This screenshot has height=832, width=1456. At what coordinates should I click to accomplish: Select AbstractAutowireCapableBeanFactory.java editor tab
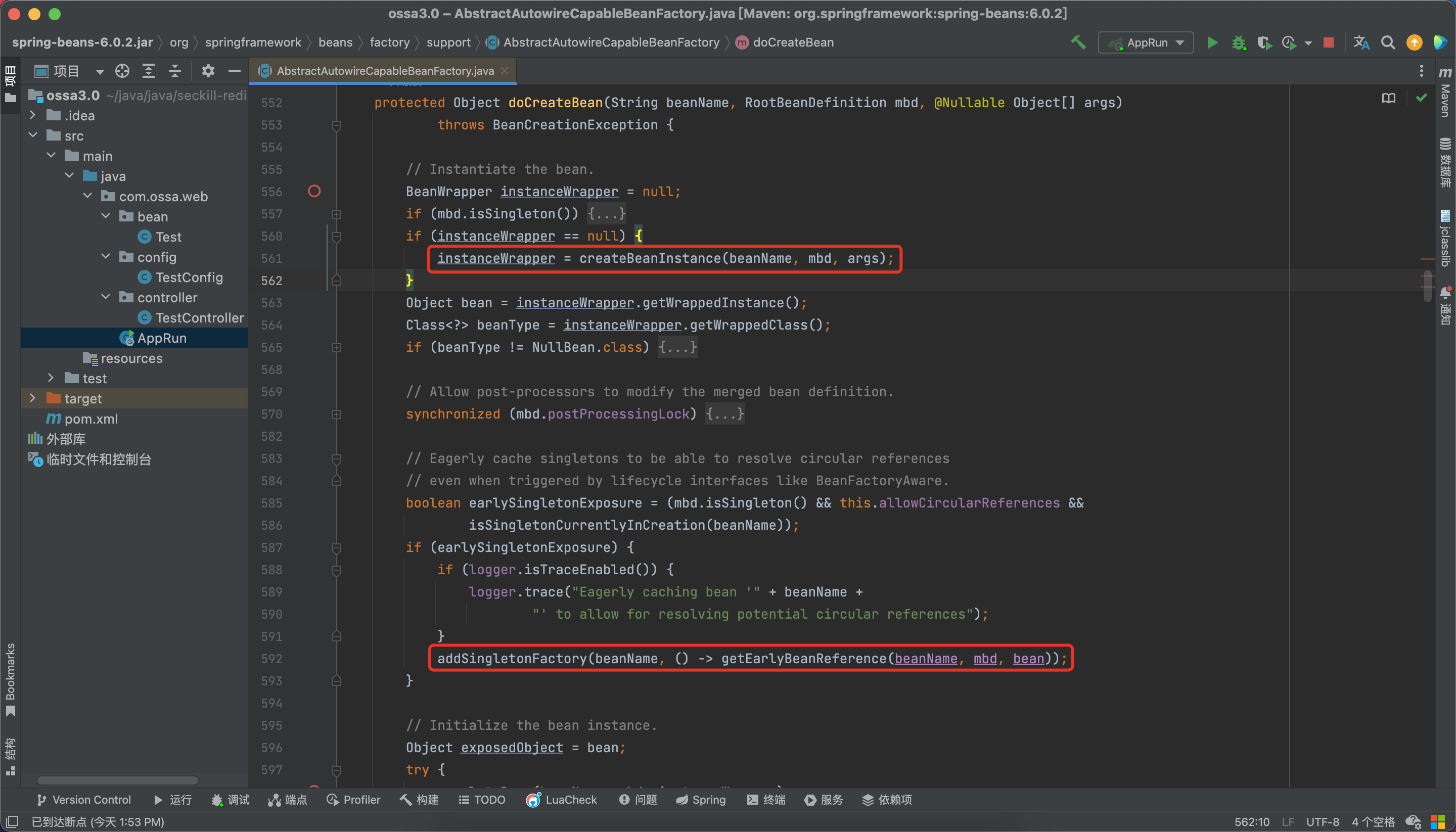pyautogui.click(x=385, y=71)
